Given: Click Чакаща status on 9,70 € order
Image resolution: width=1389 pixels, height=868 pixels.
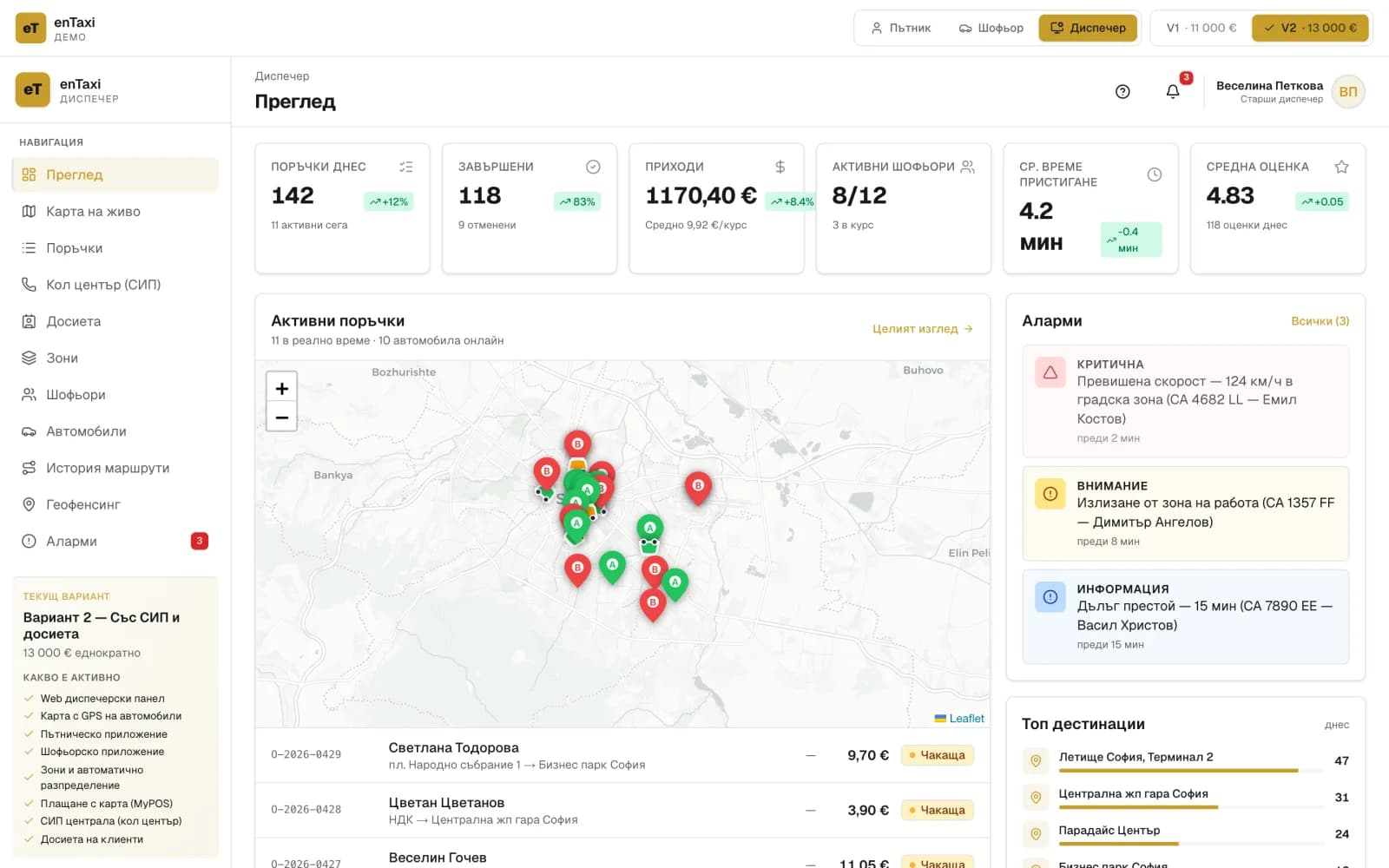Looking at the screenshot, I should click(938, 755).
